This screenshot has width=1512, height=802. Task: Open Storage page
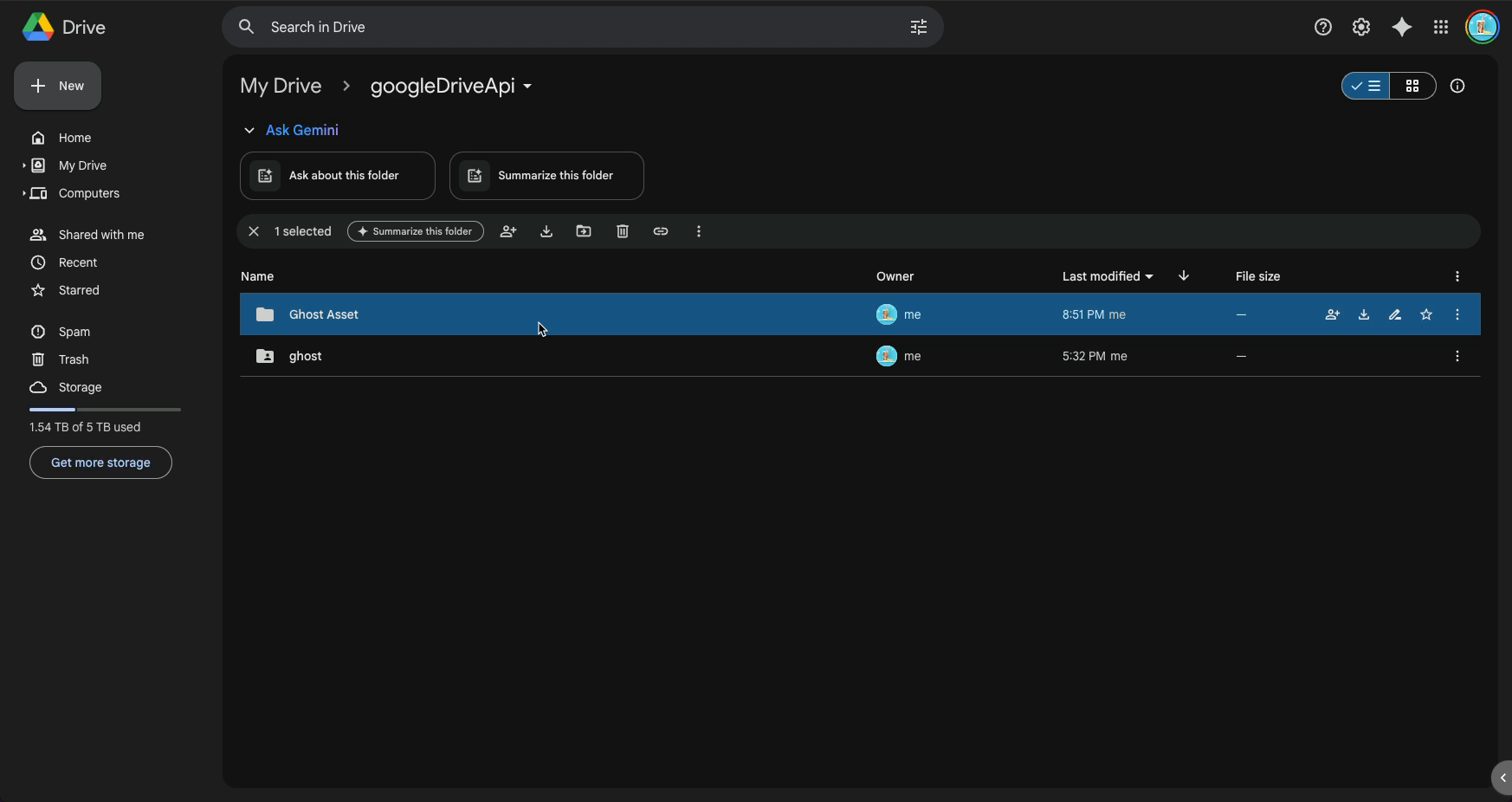click(80, 387)
